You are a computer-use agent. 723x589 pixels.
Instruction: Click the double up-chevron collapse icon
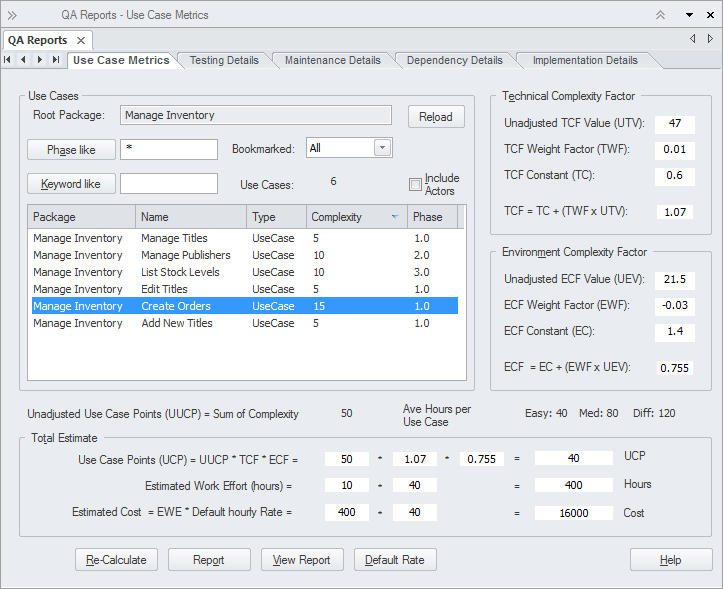click(660, 15)
